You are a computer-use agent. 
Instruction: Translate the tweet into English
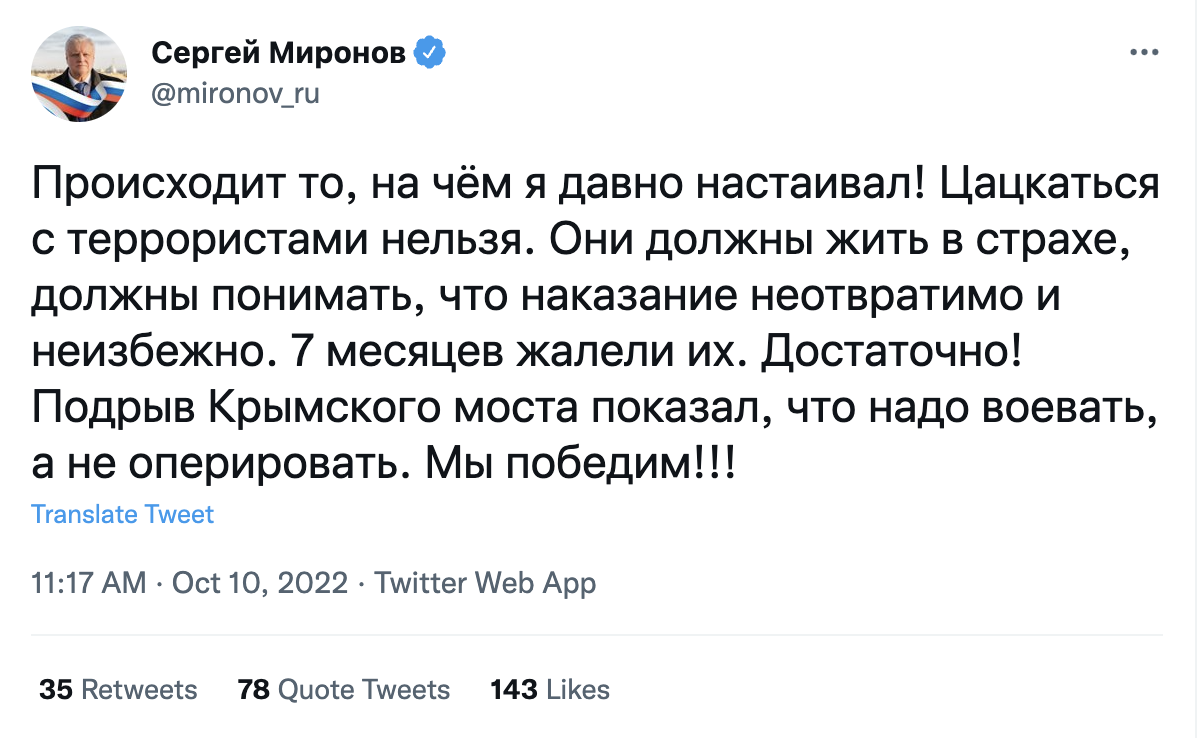(123, 513)
